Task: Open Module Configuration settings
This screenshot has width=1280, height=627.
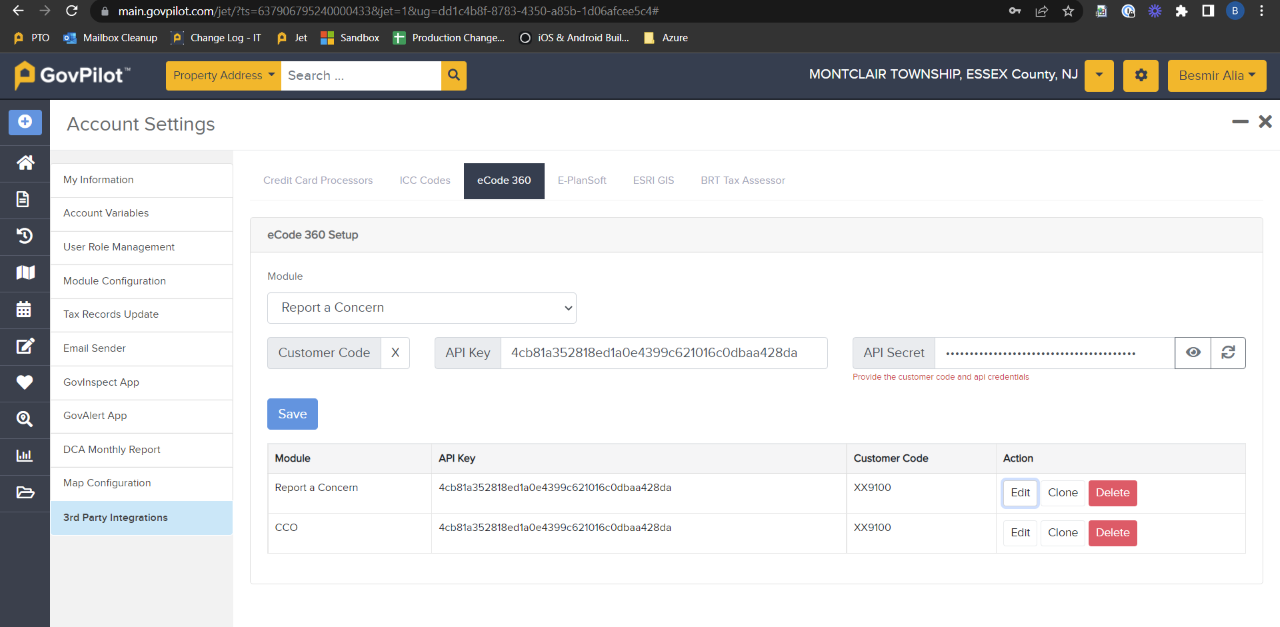Action: [x=141, y=281]
